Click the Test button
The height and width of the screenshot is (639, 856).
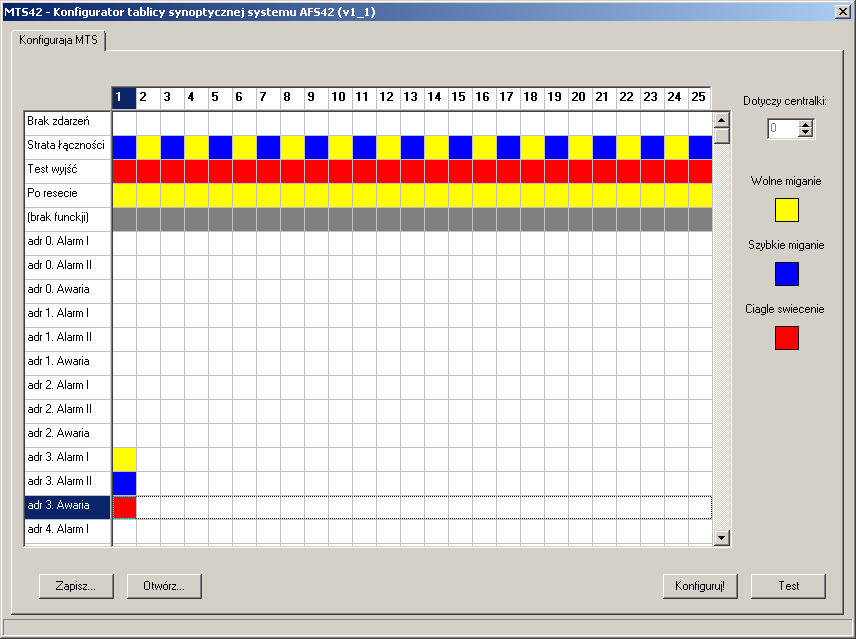point(788,586)
